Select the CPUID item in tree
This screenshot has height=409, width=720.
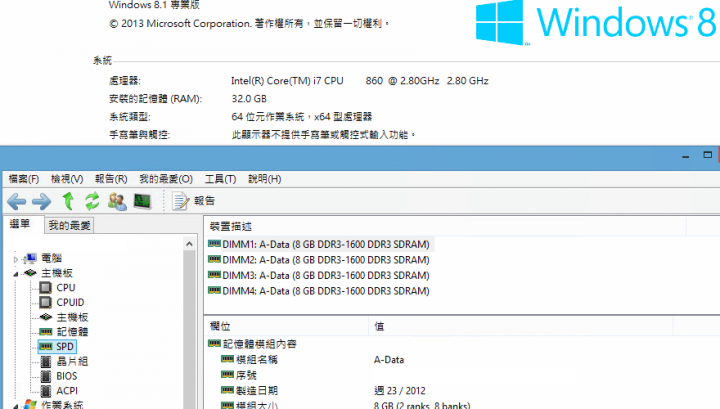tap(70, 303)
